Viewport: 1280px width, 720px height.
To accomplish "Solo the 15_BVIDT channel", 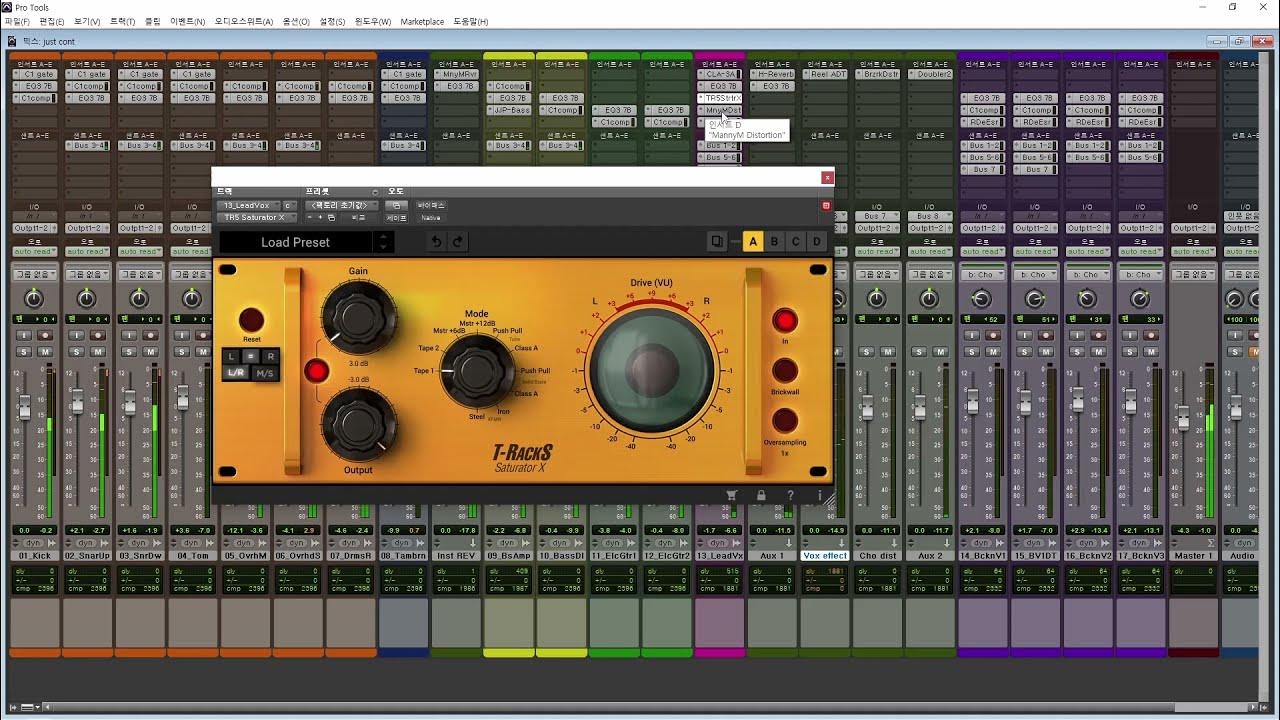I will pos(1025,351).
